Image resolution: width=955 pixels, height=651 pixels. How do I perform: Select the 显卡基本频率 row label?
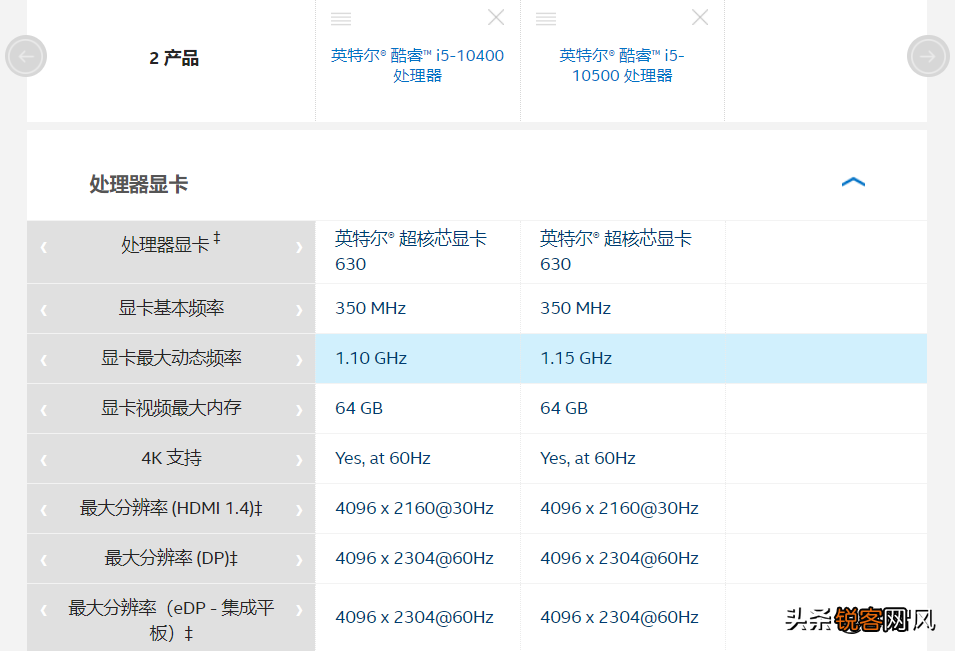coord(171,308)
